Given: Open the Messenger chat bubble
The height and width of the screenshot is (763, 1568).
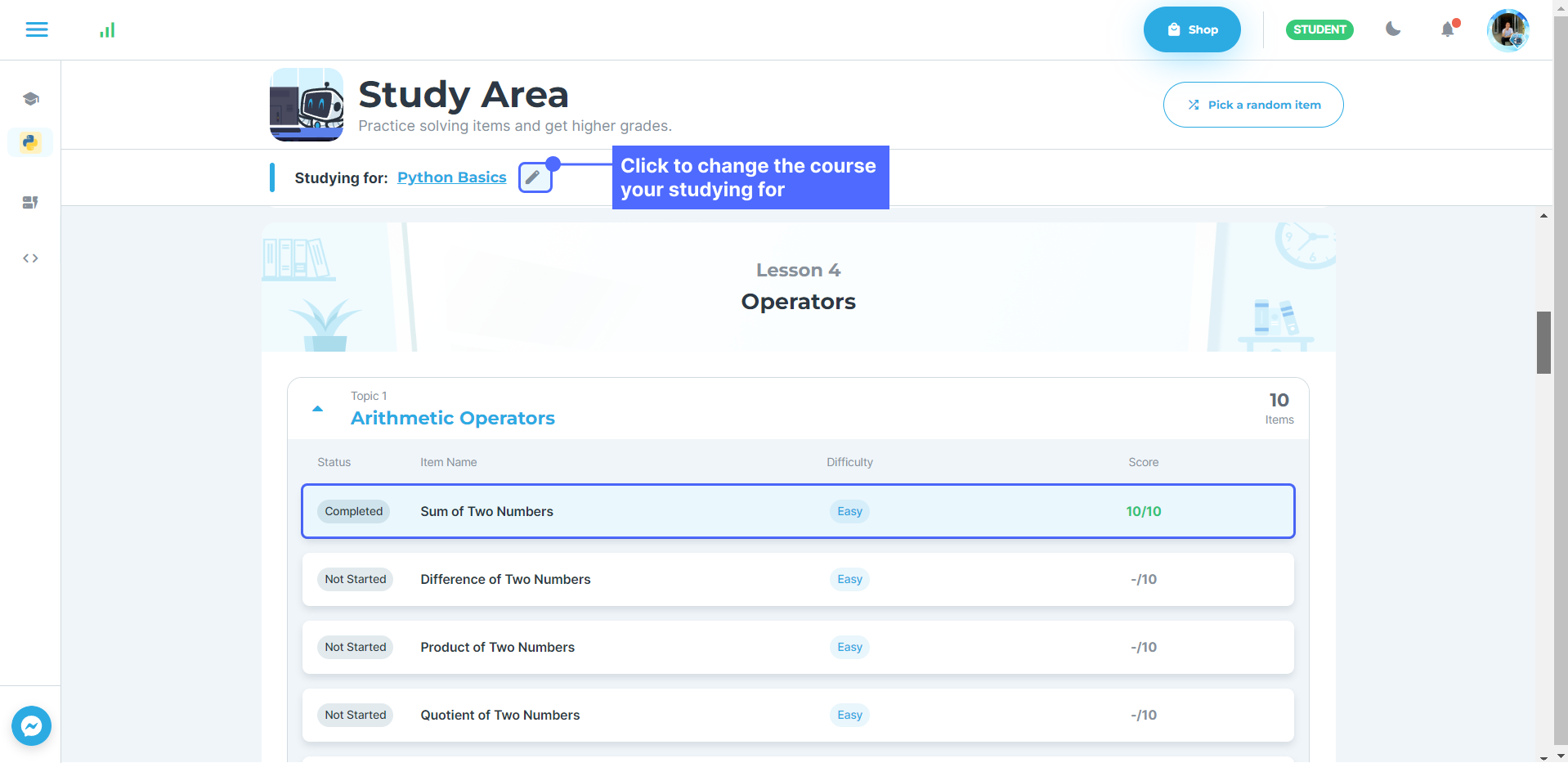Looking at the screenshot, I should tap(32, 725).
